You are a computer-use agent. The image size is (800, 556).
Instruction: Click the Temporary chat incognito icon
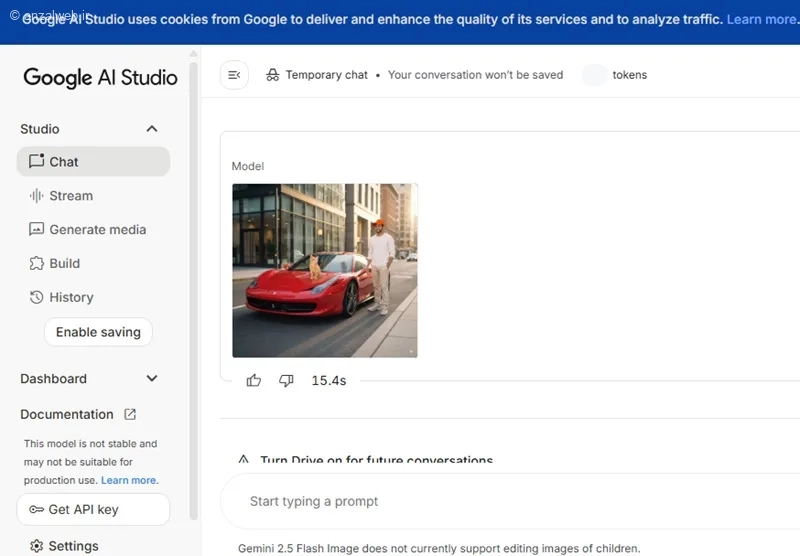coord(272,75)
